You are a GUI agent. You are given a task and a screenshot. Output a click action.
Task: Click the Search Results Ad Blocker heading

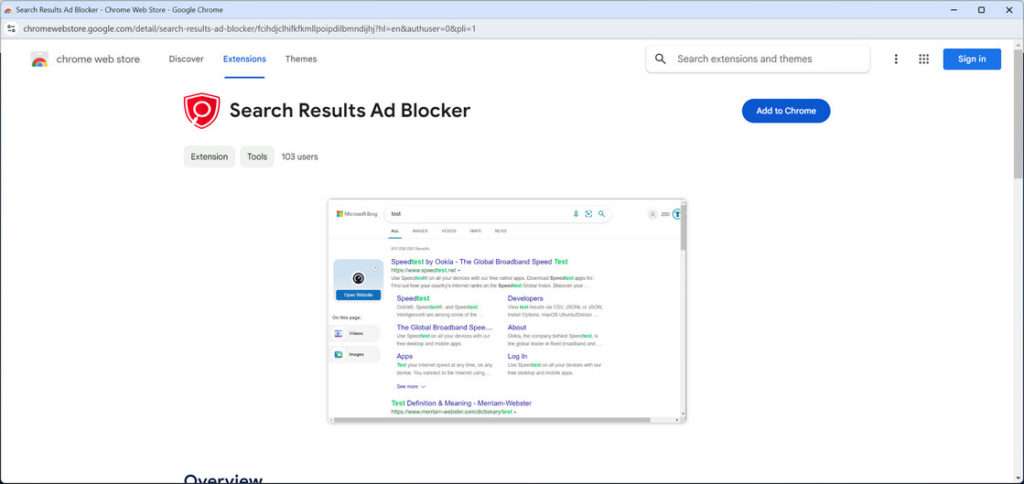click(x=349, y=110)
